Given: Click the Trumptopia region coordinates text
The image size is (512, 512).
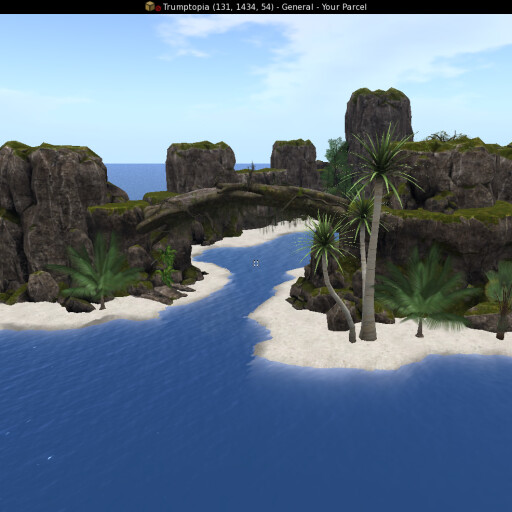Looking at the screenshot, I should pos(218,7).
